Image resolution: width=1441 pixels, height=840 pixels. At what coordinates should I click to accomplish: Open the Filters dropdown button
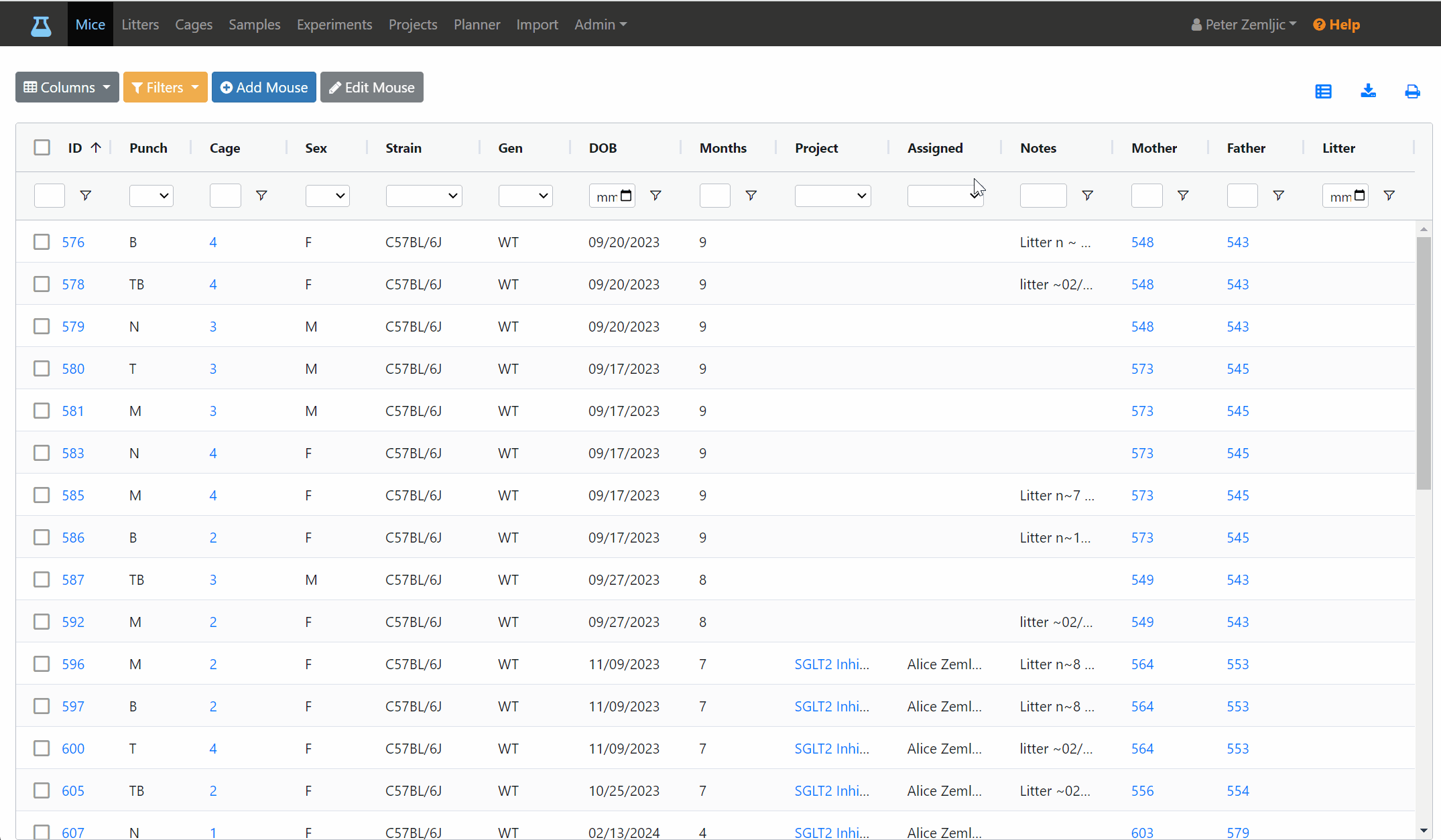point(165,87)
